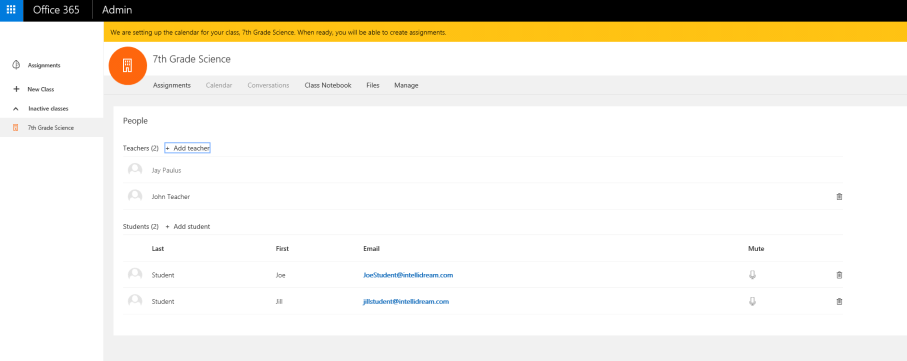The image size is (907, 361).
Task: Click the Assignments icon in the sidebar
Action: point(16,65)
